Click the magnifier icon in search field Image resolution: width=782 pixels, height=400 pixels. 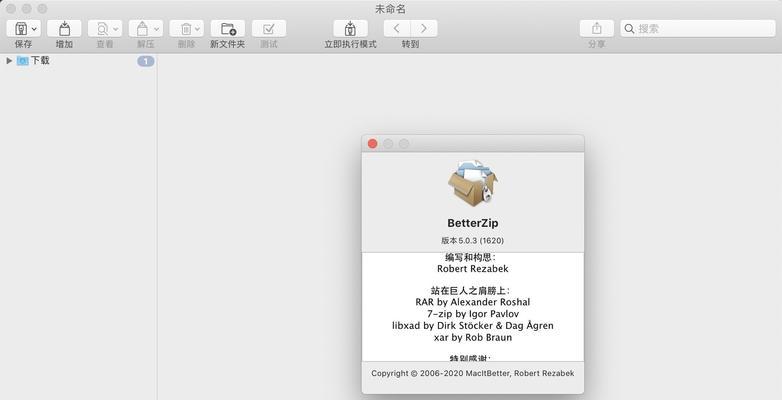click(629, 29)
